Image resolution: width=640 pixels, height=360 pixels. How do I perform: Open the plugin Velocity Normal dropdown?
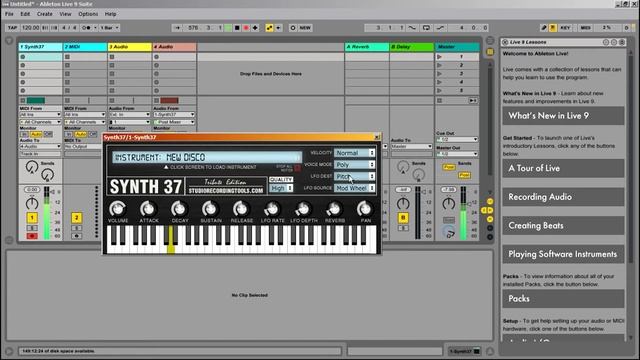coord(354,153)
